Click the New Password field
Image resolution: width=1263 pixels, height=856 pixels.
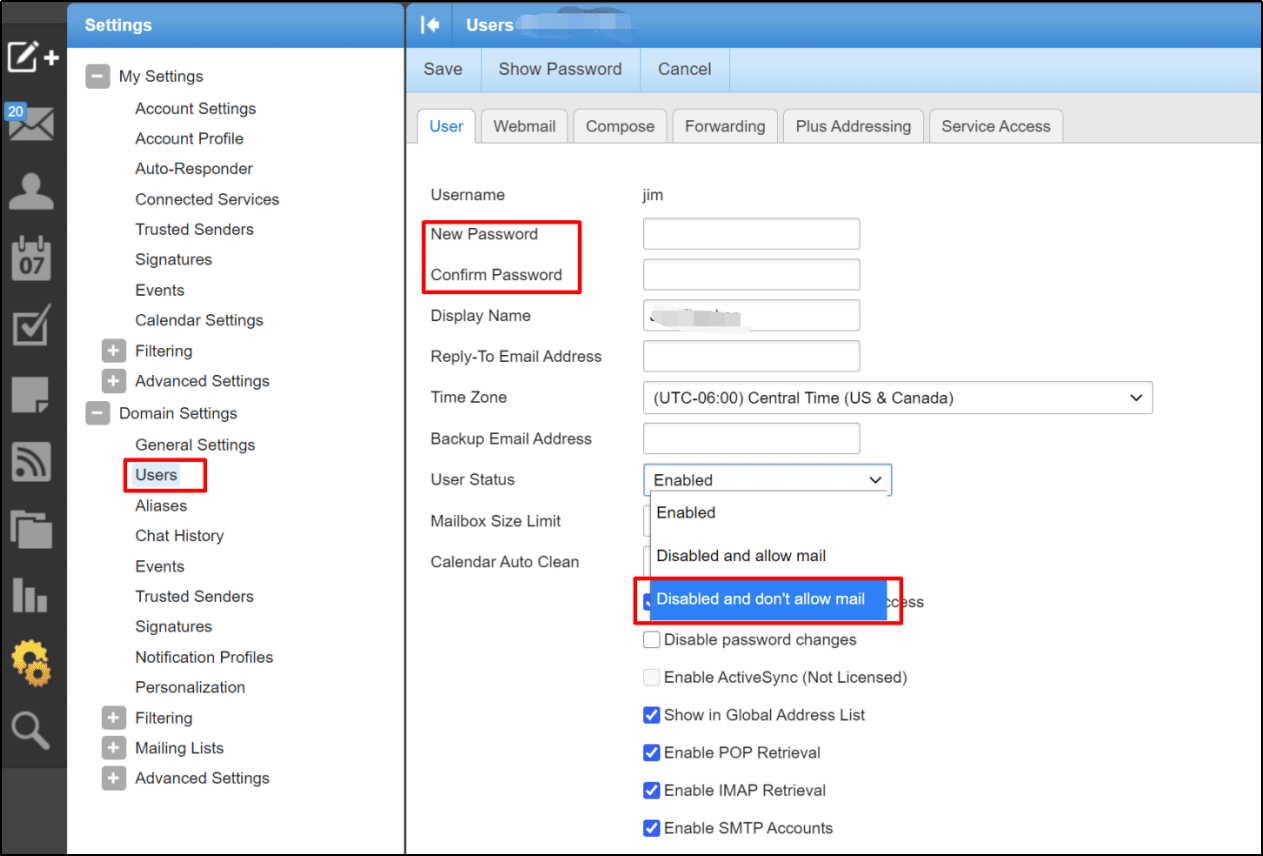tap(751, 234)
